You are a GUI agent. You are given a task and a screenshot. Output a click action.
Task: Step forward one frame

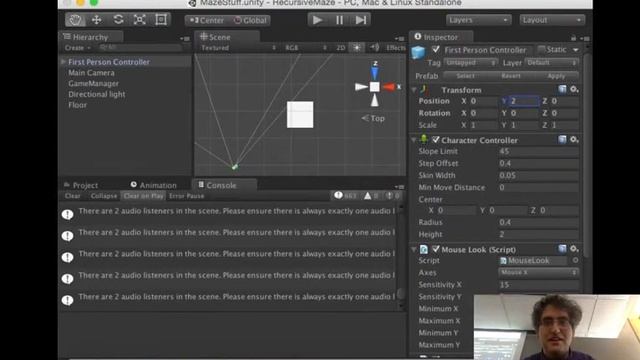pos(361,20)
